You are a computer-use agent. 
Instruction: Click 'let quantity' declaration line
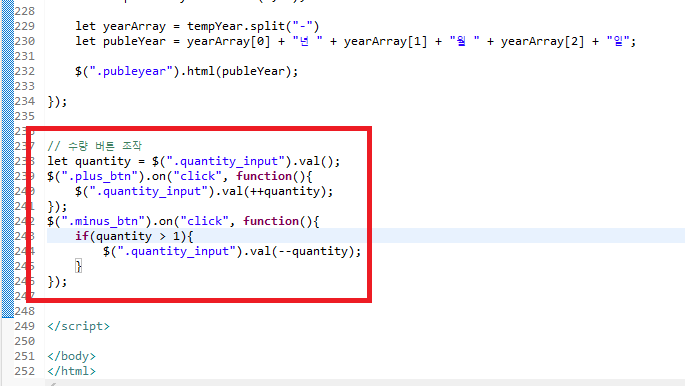pos(194,161)
